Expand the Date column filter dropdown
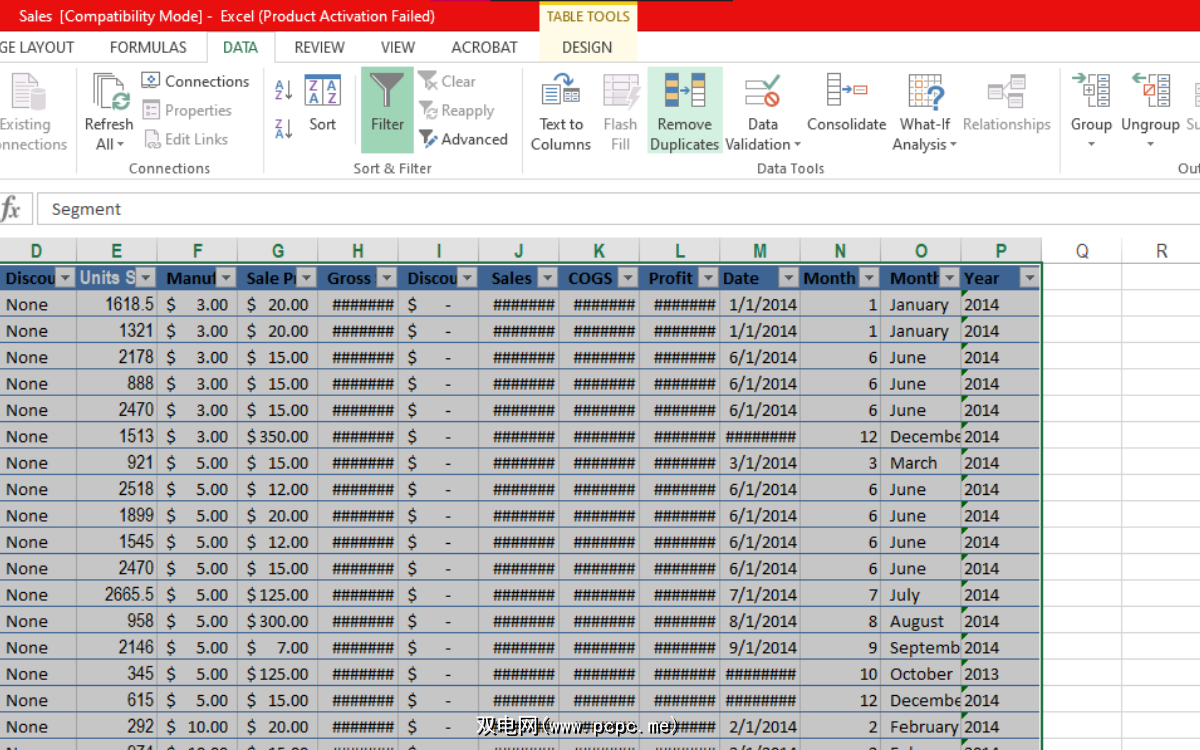Image resolution: width=1200 pixels, height=750 pixels. (x=788, y=279)
